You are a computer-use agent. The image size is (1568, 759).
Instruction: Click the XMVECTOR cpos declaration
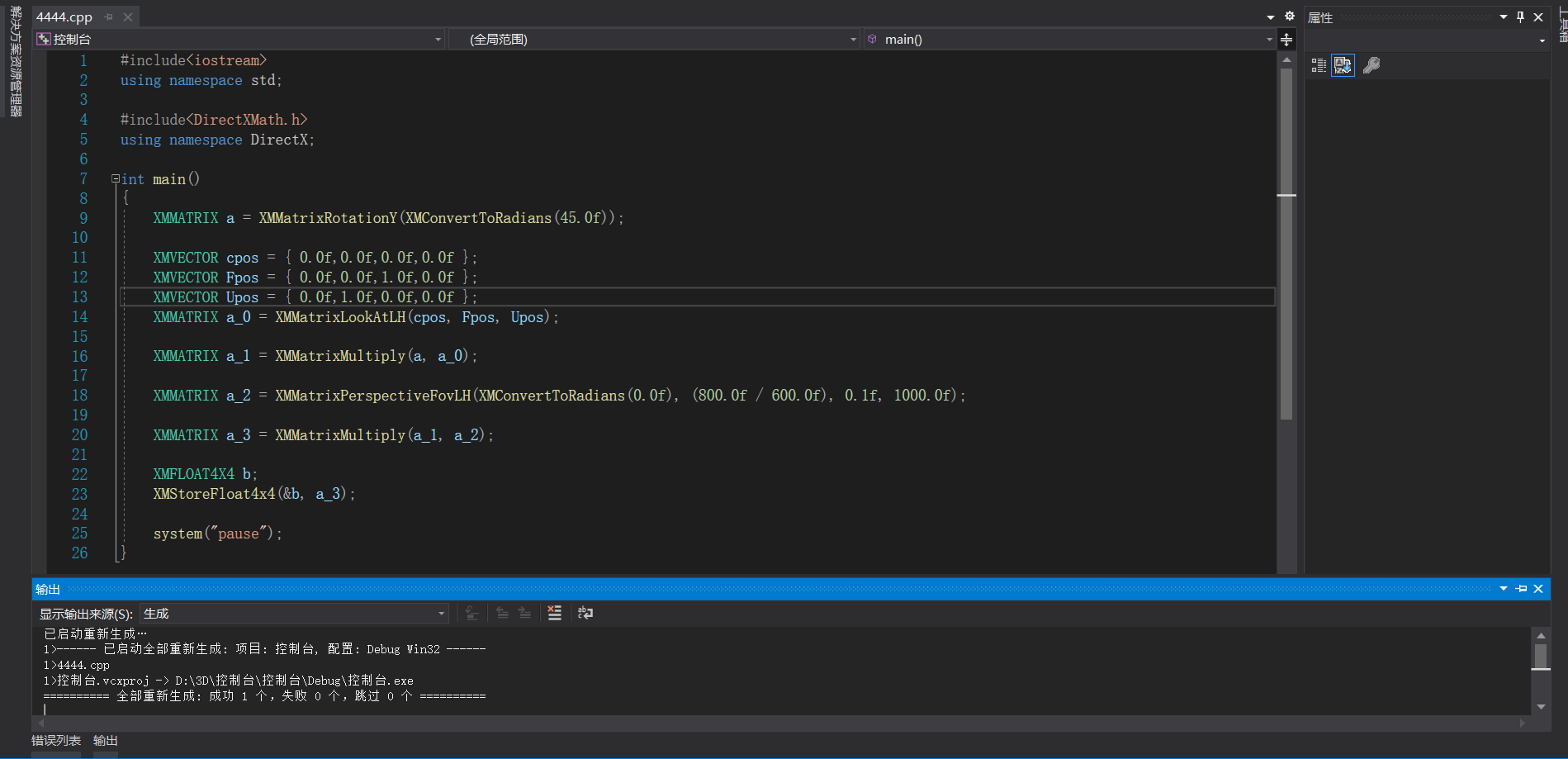pyautogui.click(x=315, y=258)
